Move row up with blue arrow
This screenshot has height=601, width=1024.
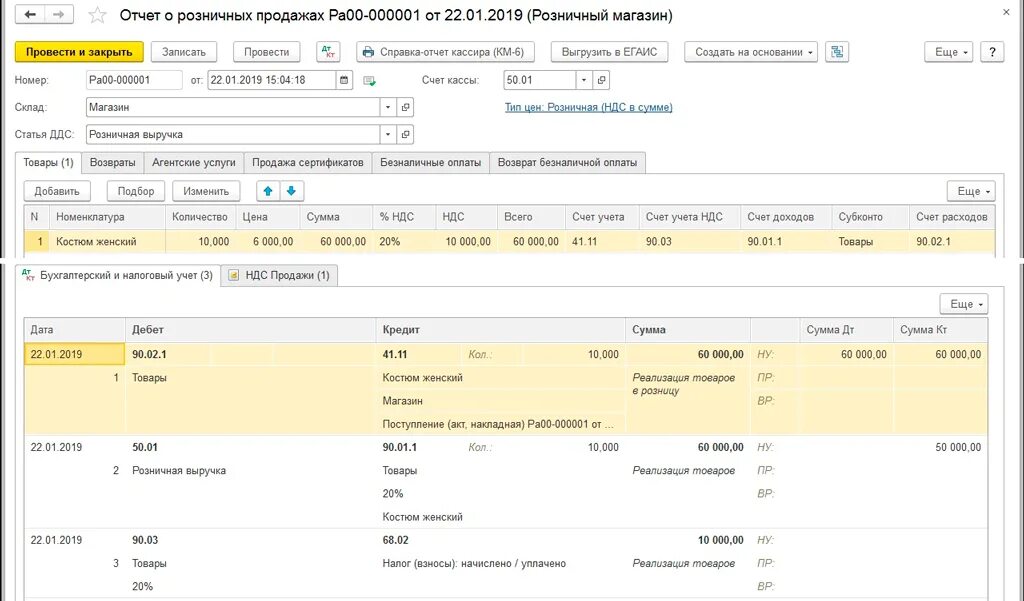pos(268,191)
